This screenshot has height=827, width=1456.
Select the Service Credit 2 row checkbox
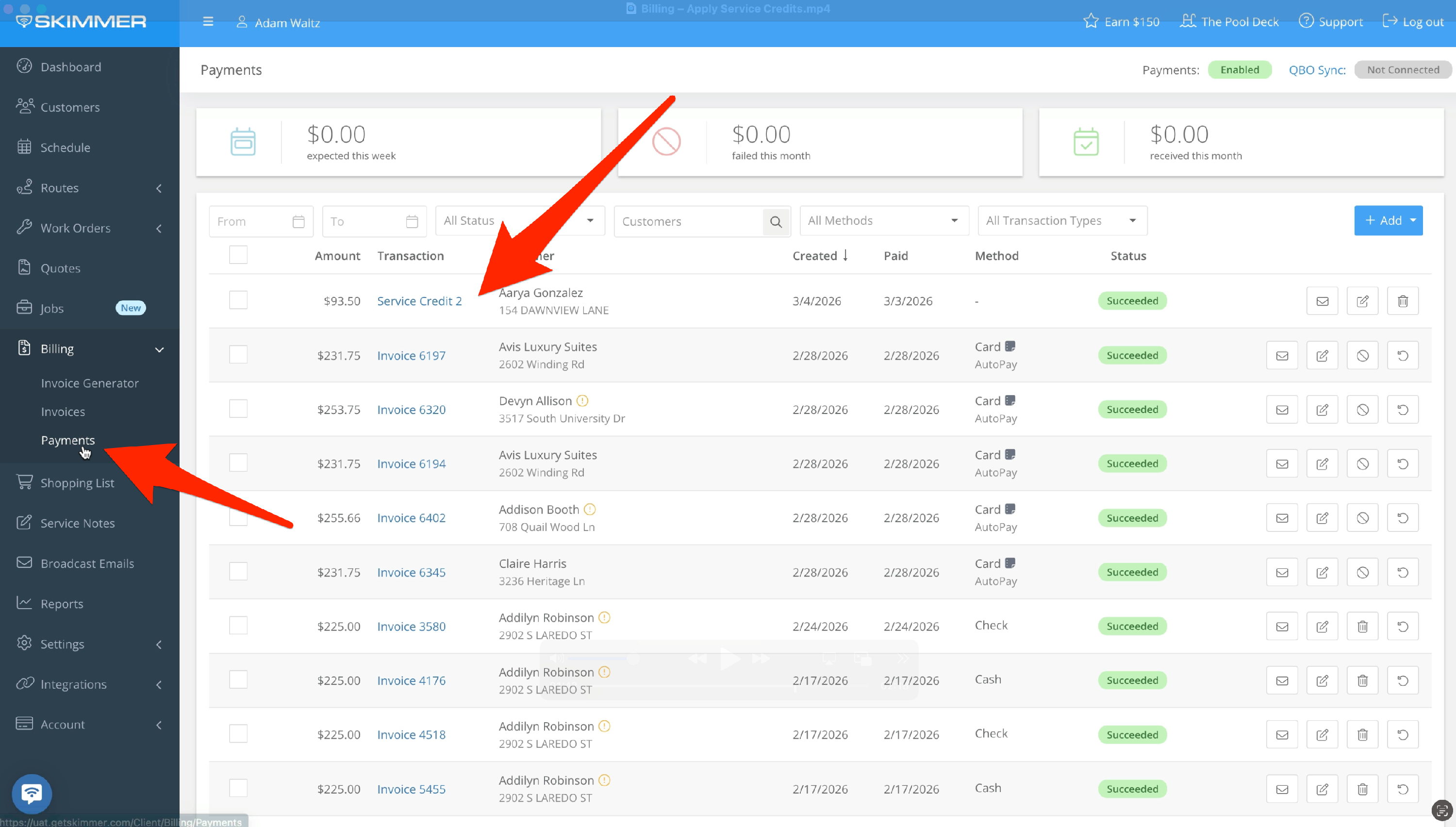(238, 300)
